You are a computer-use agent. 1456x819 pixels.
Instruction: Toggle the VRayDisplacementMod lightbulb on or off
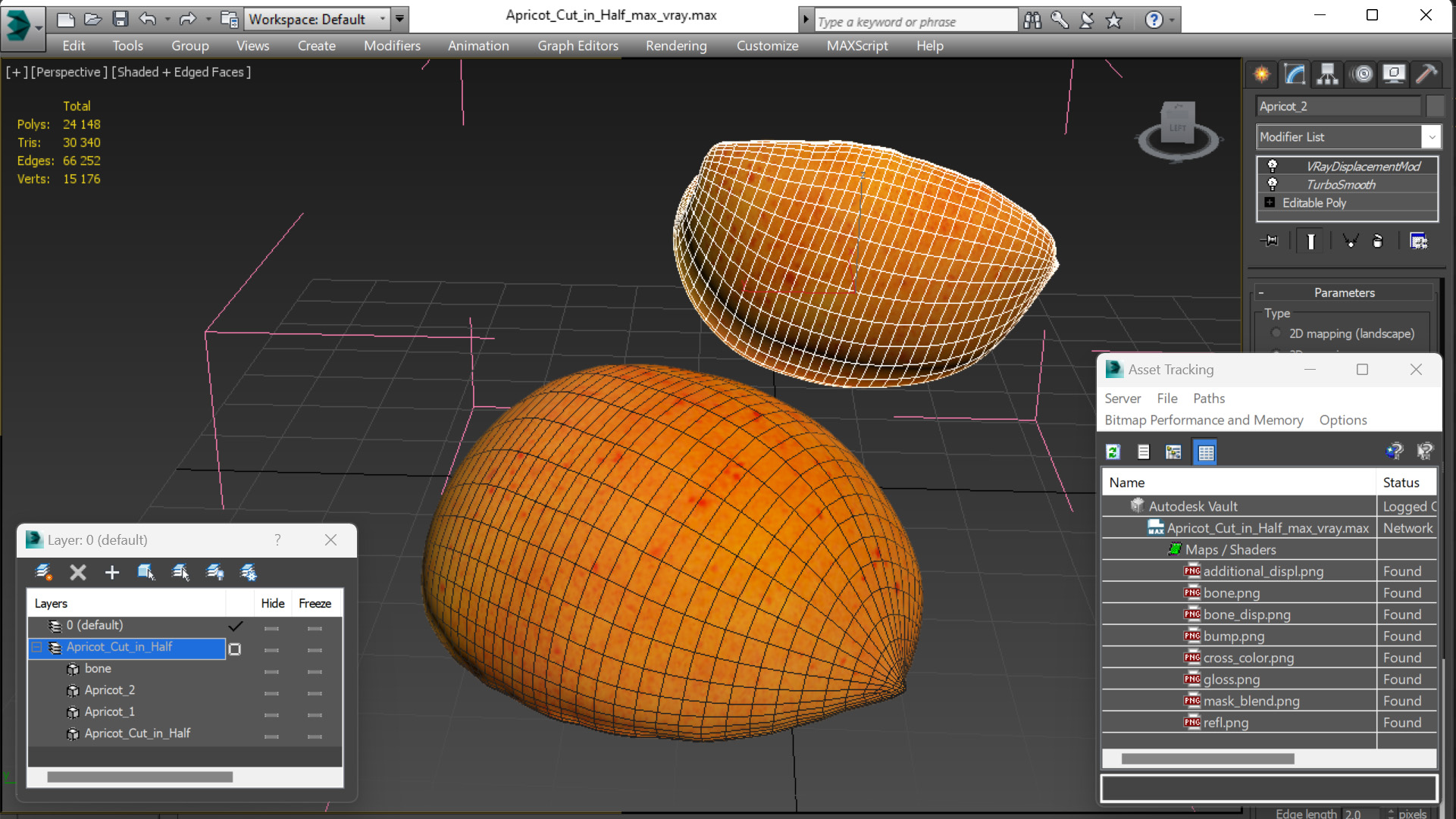pyautogui.click(x=1273, y=166)
